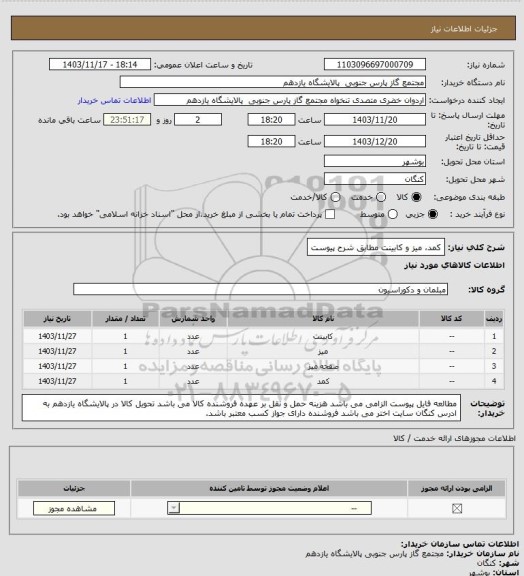Choose the متوسط purchase process option

tap(393, 214)
